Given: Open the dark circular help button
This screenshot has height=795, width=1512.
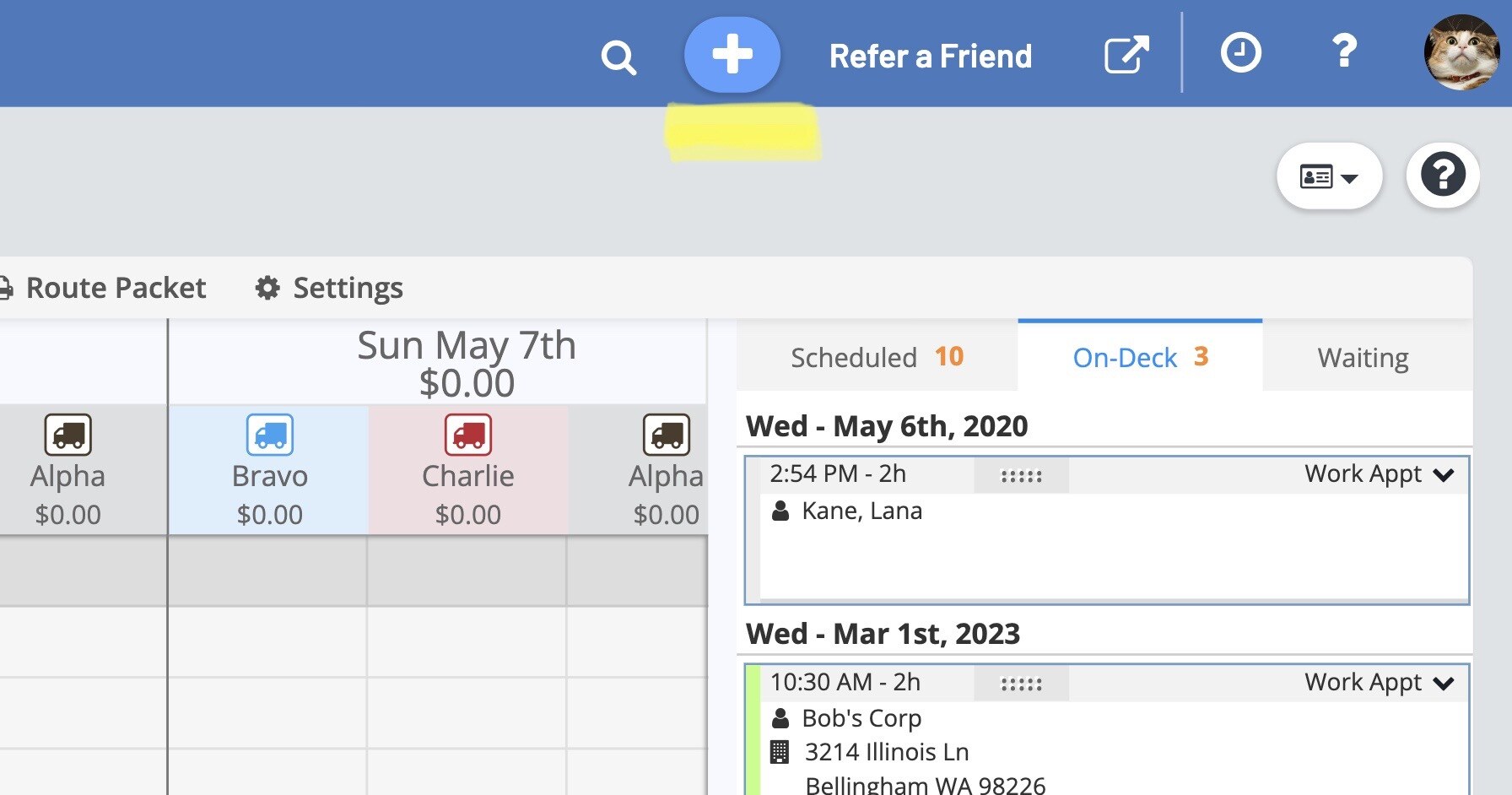Looking at the screenshot, I should pos(1442,176).
